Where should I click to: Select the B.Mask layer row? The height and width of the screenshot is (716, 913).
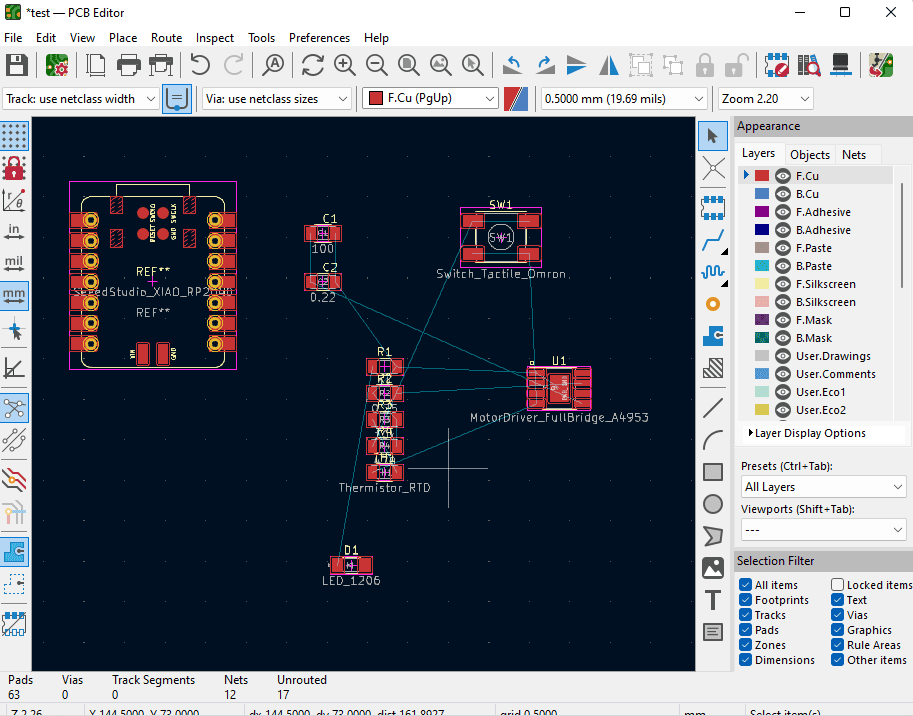tap(816, 338)
